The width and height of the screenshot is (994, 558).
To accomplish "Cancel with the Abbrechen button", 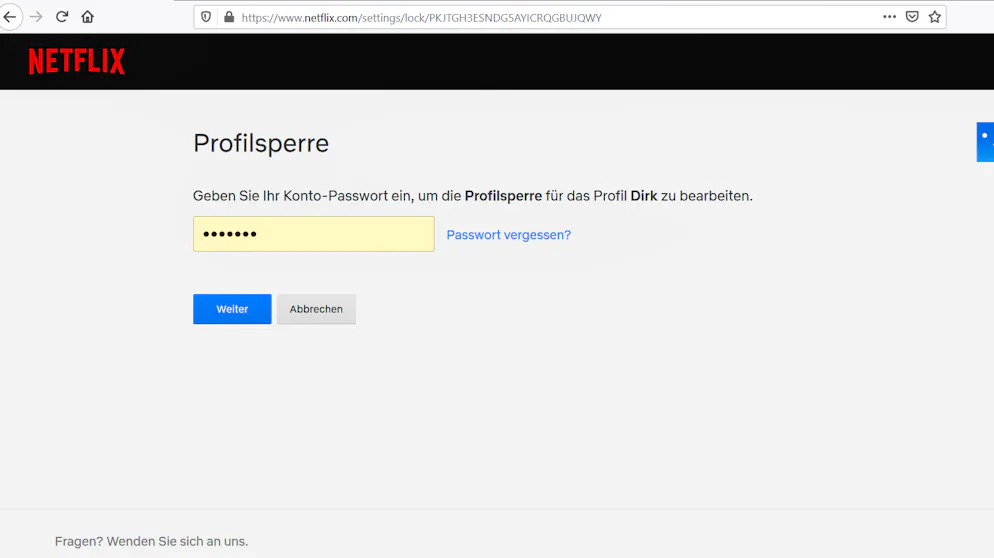I will tap(316, 309).
